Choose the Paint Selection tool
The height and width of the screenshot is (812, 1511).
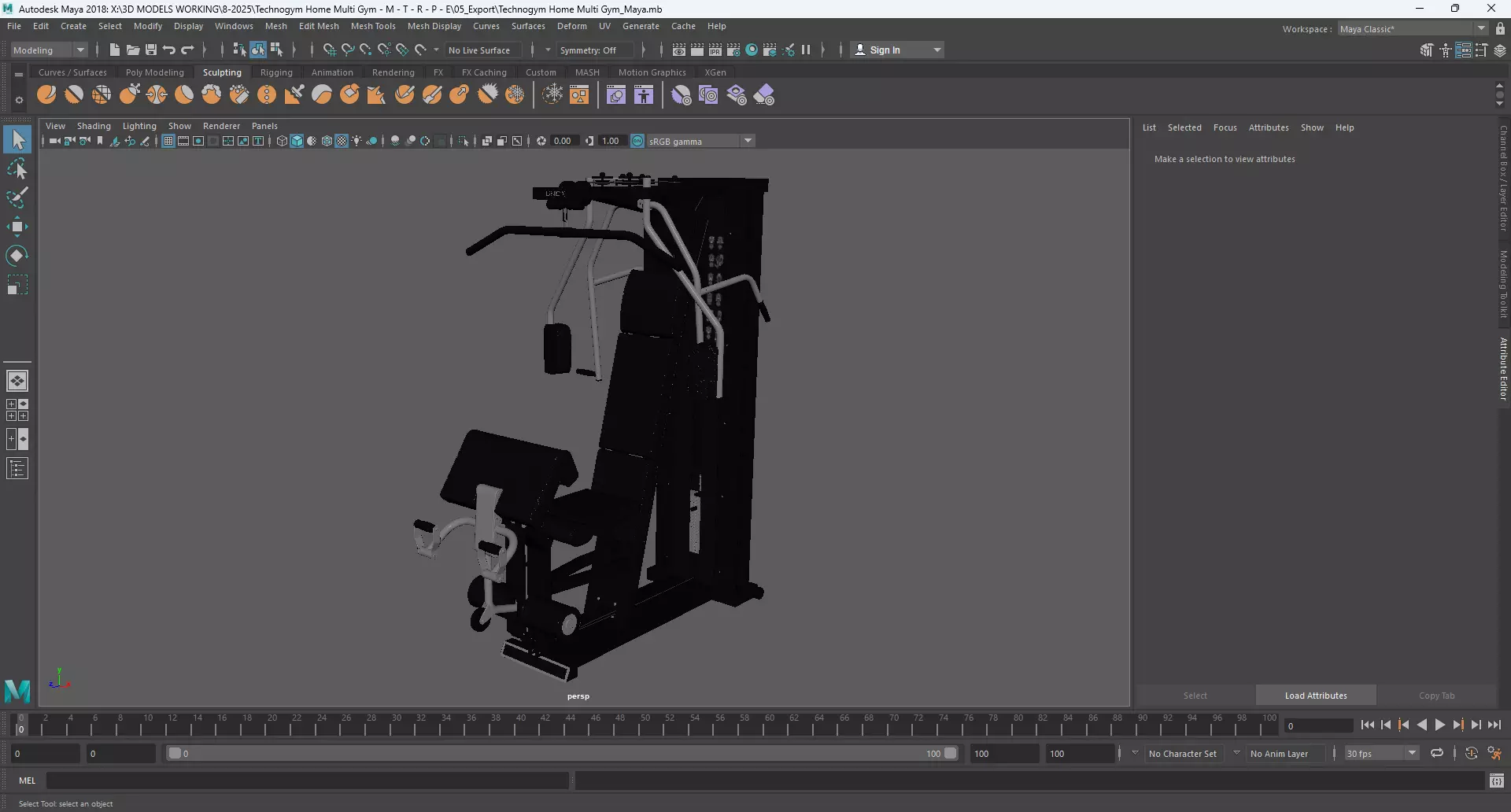17,197
